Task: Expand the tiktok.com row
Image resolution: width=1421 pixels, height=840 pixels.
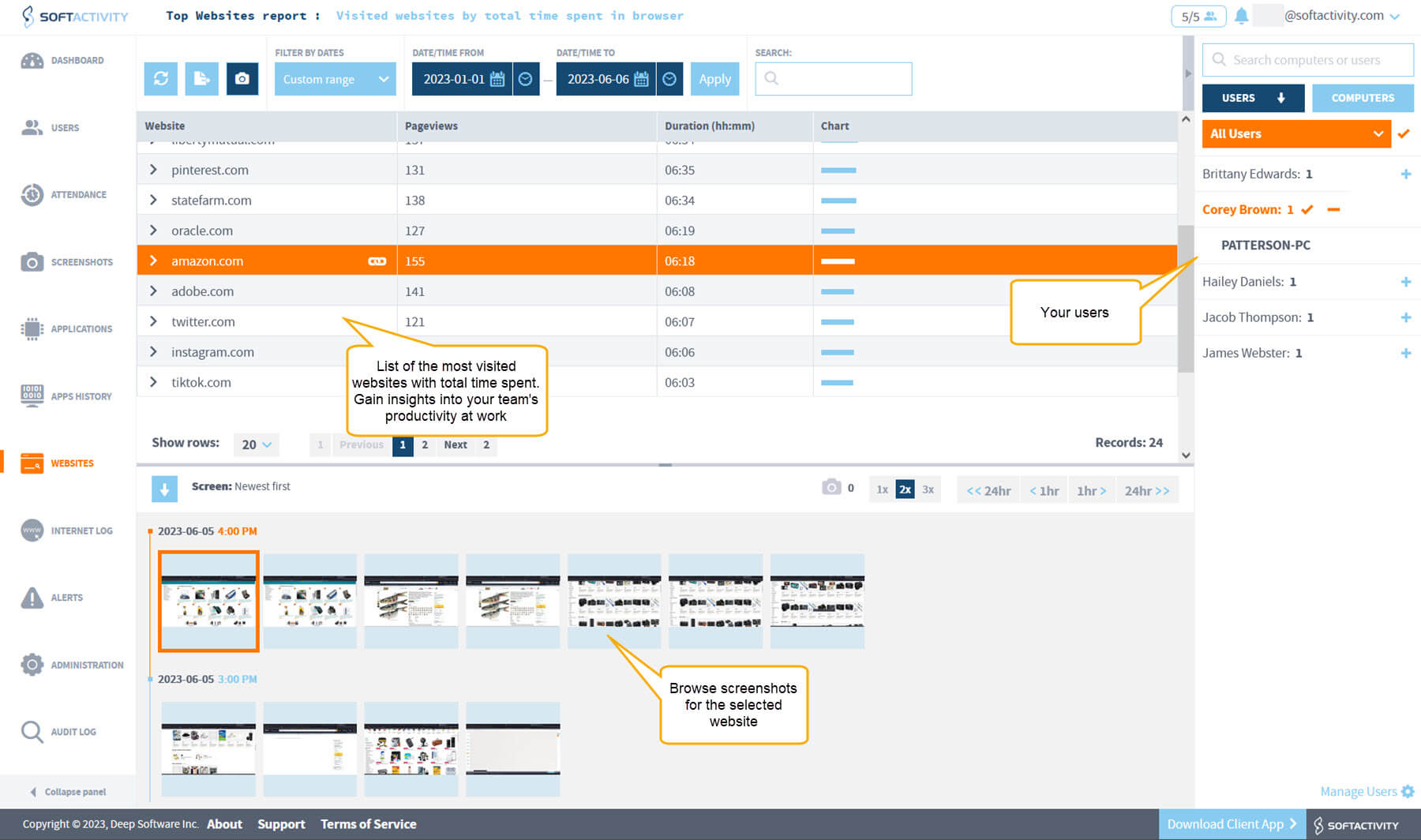Action: pyautogui.click(x=153, y=382)
